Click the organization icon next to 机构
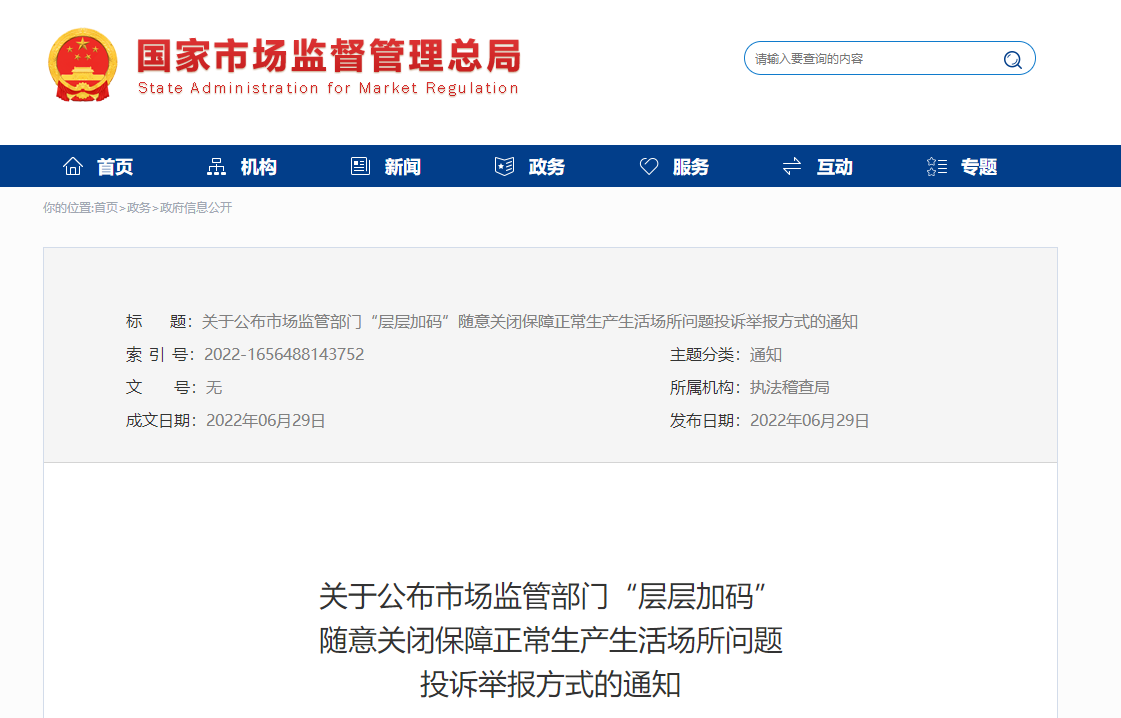Image resolution: width=1121 pixels, height=718 pixels. click(x=216, y=166)
